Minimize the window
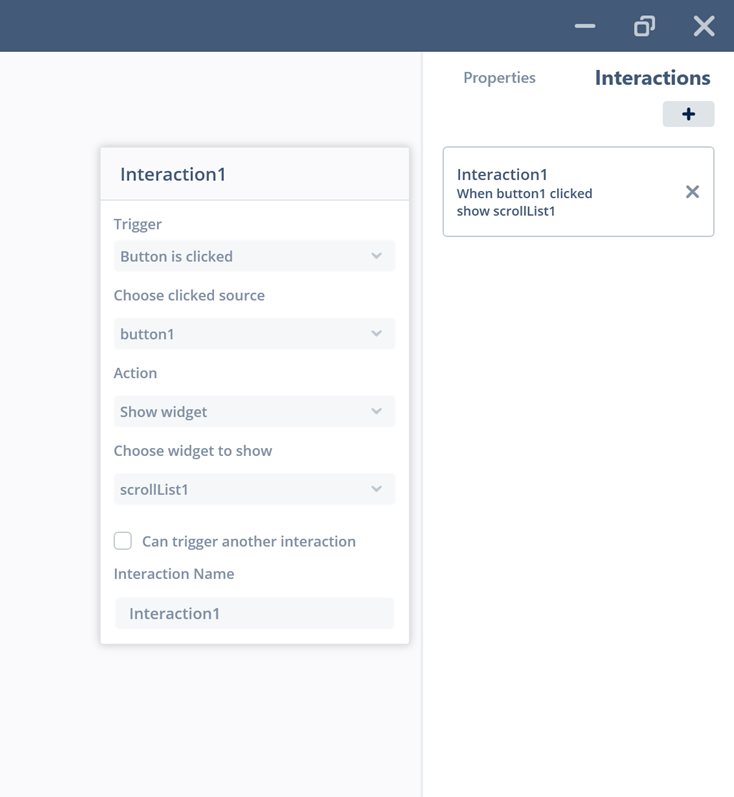This screenshot has width=734, height=797. (585, 26)
